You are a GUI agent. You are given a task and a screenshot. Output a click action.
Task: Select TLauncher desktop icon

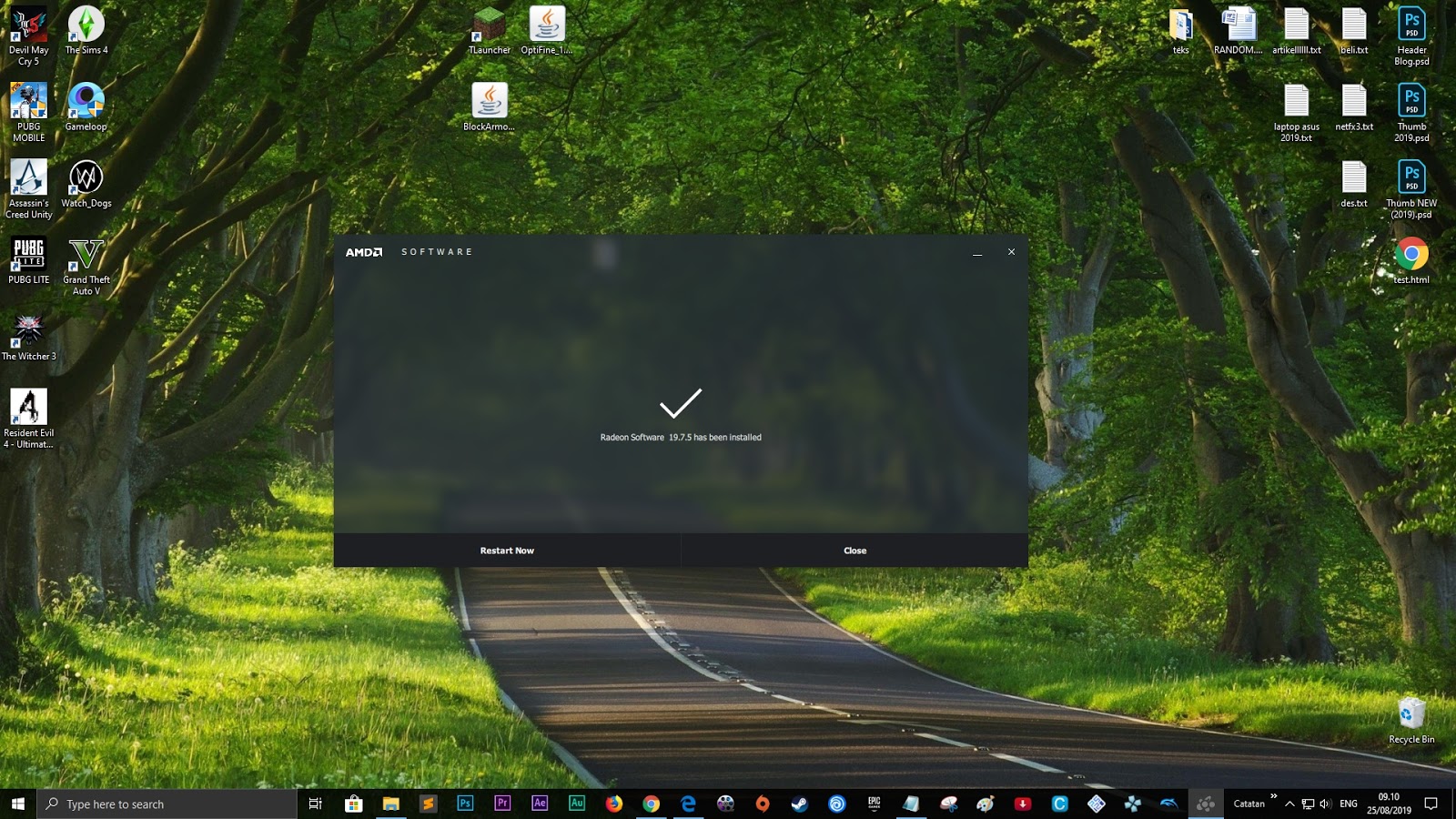(x=490, y=31)
